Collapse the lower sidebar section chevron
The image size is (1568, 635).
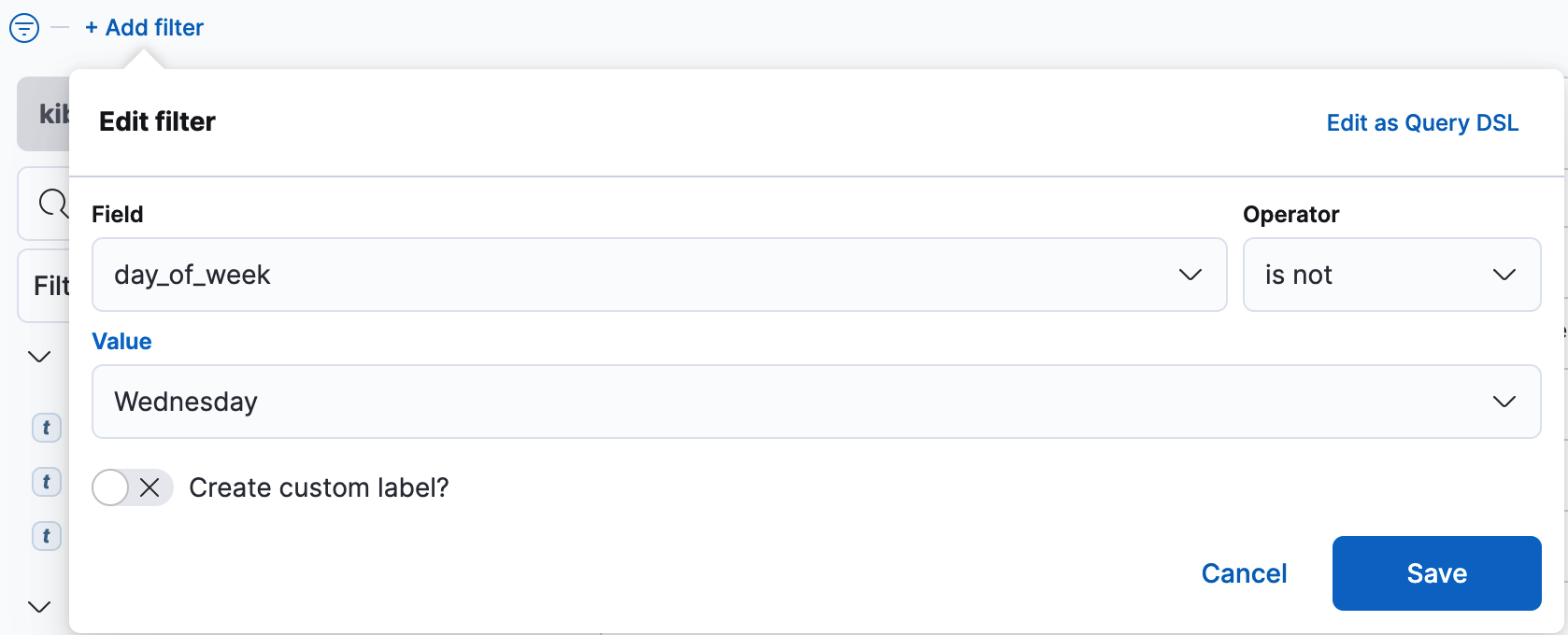coord(38,606)
